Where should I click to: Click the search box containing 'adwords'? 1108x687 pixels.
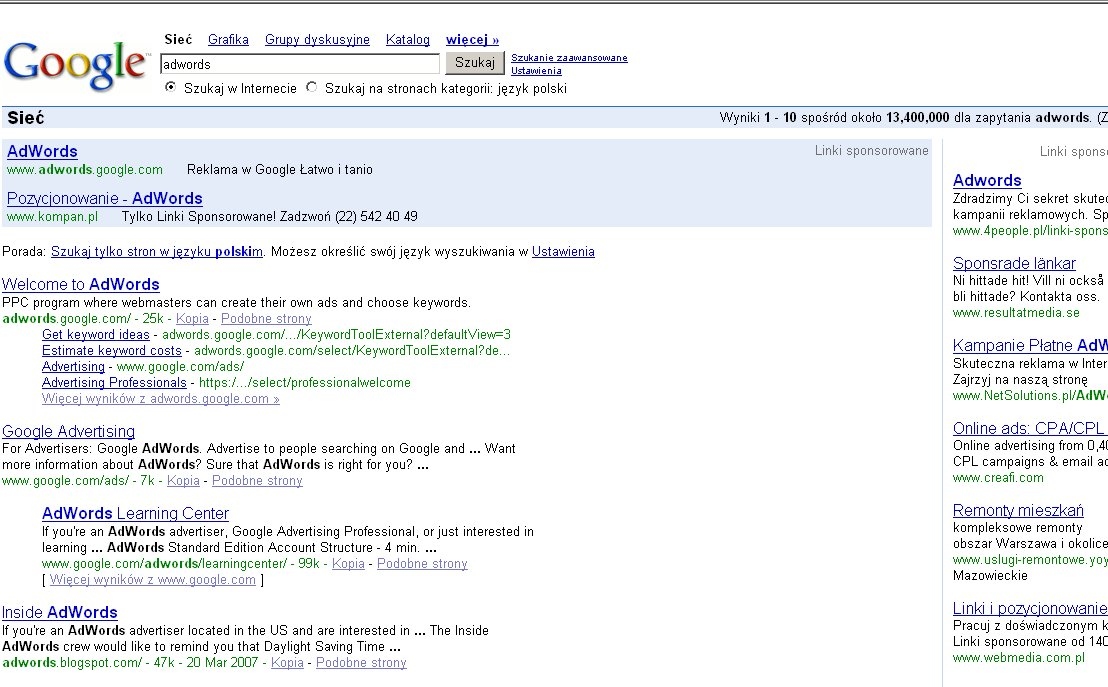pos(300,64)
